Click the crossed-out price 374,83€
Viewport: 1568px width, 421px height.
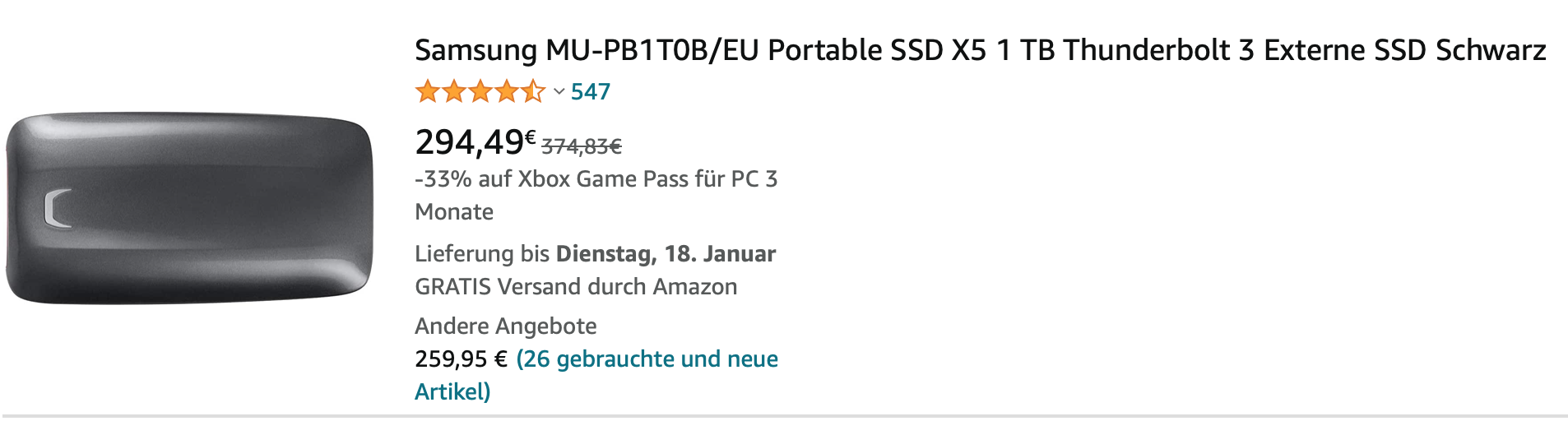click(581, 146)
